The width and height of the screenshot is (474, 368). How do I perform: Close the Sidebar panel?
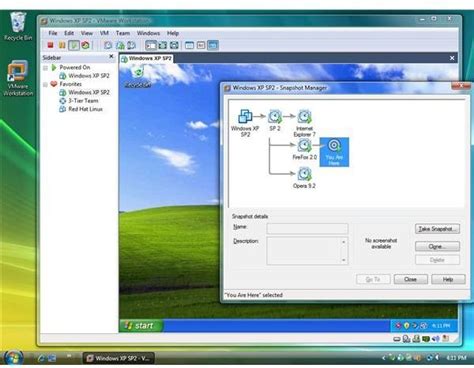pyautogui.click(x=111, y=57)
